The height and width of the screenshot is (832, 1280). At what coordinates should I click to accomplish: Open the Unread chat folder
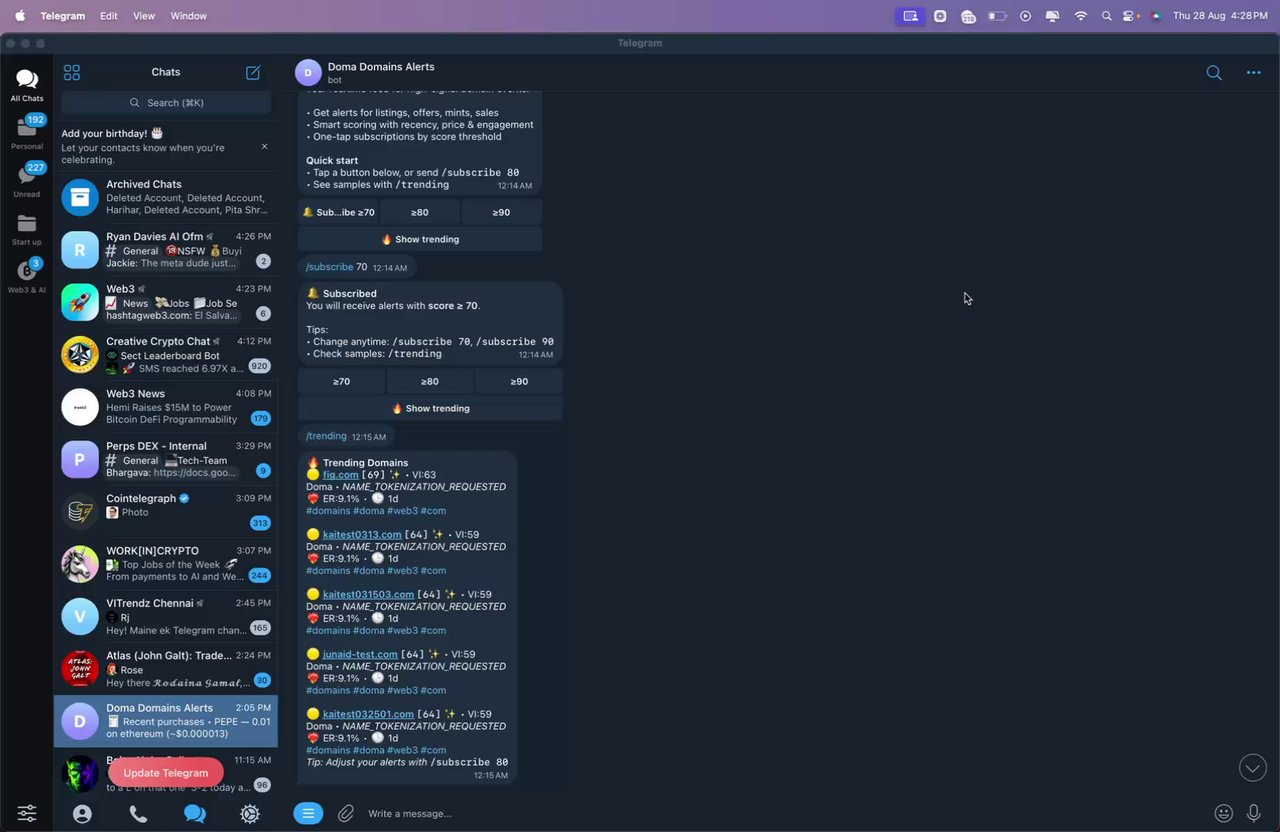(x=27, y=180)
